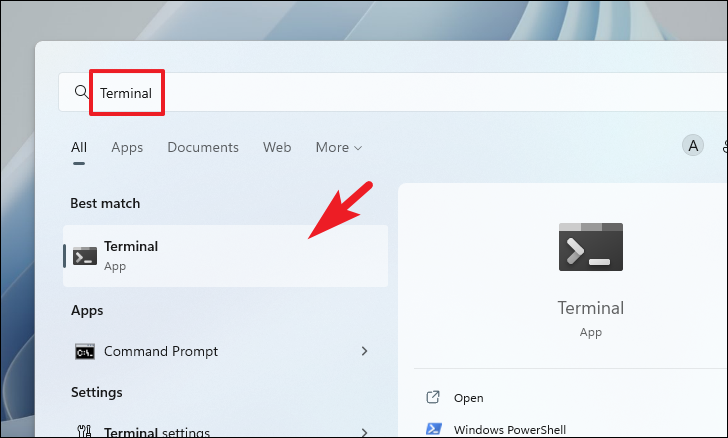Image resolution: width=728 pixels, height=438 pixels.
Task: Click the Best match heading
Action: [105, 203]
